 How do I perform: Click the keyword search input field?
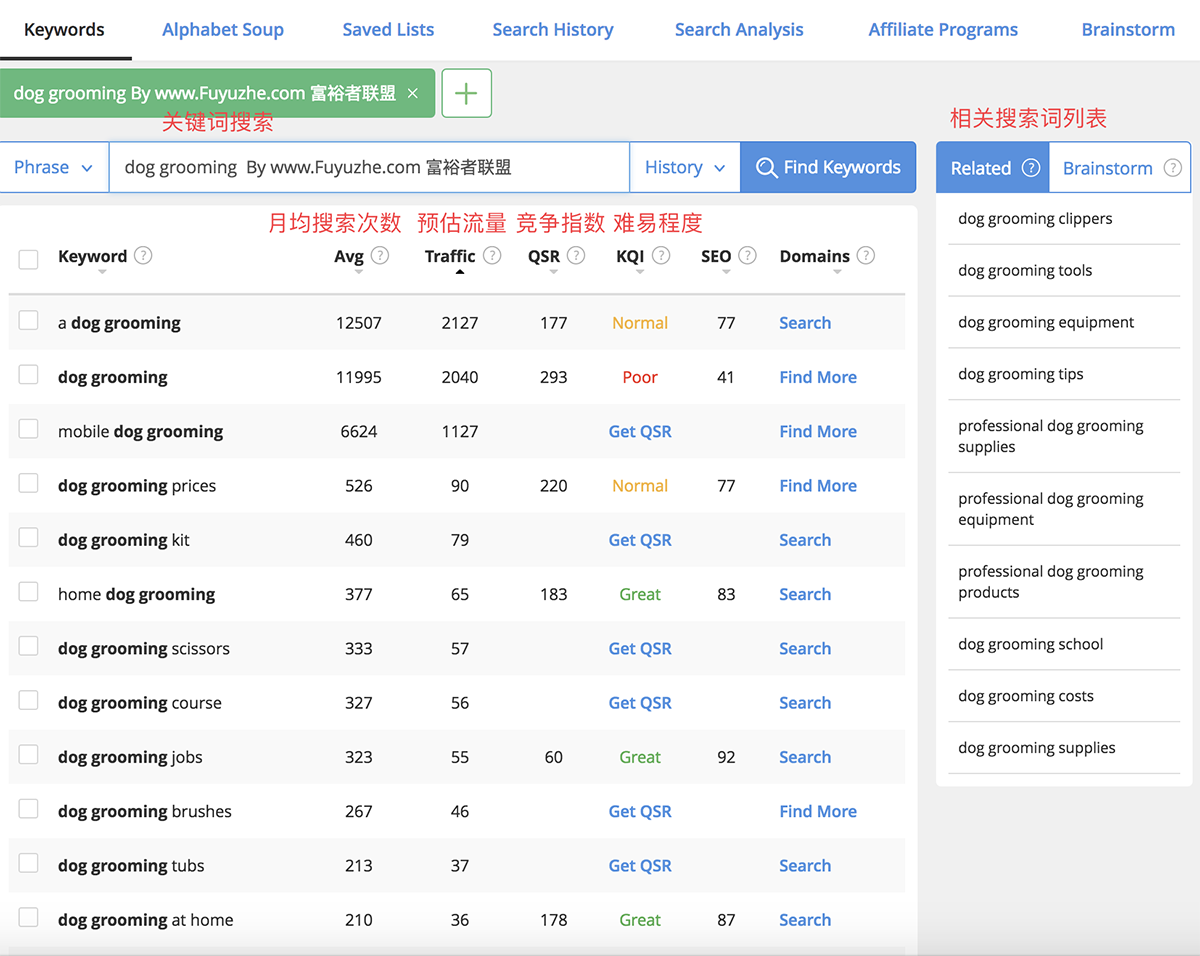[369, 167]
